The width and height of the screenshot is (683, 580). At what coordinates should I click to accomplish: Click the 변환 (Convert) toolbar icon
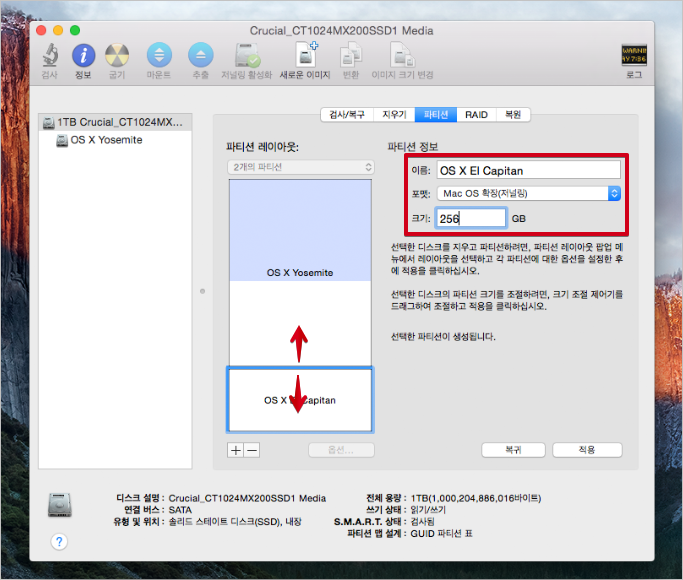click(x=351, y=55)
